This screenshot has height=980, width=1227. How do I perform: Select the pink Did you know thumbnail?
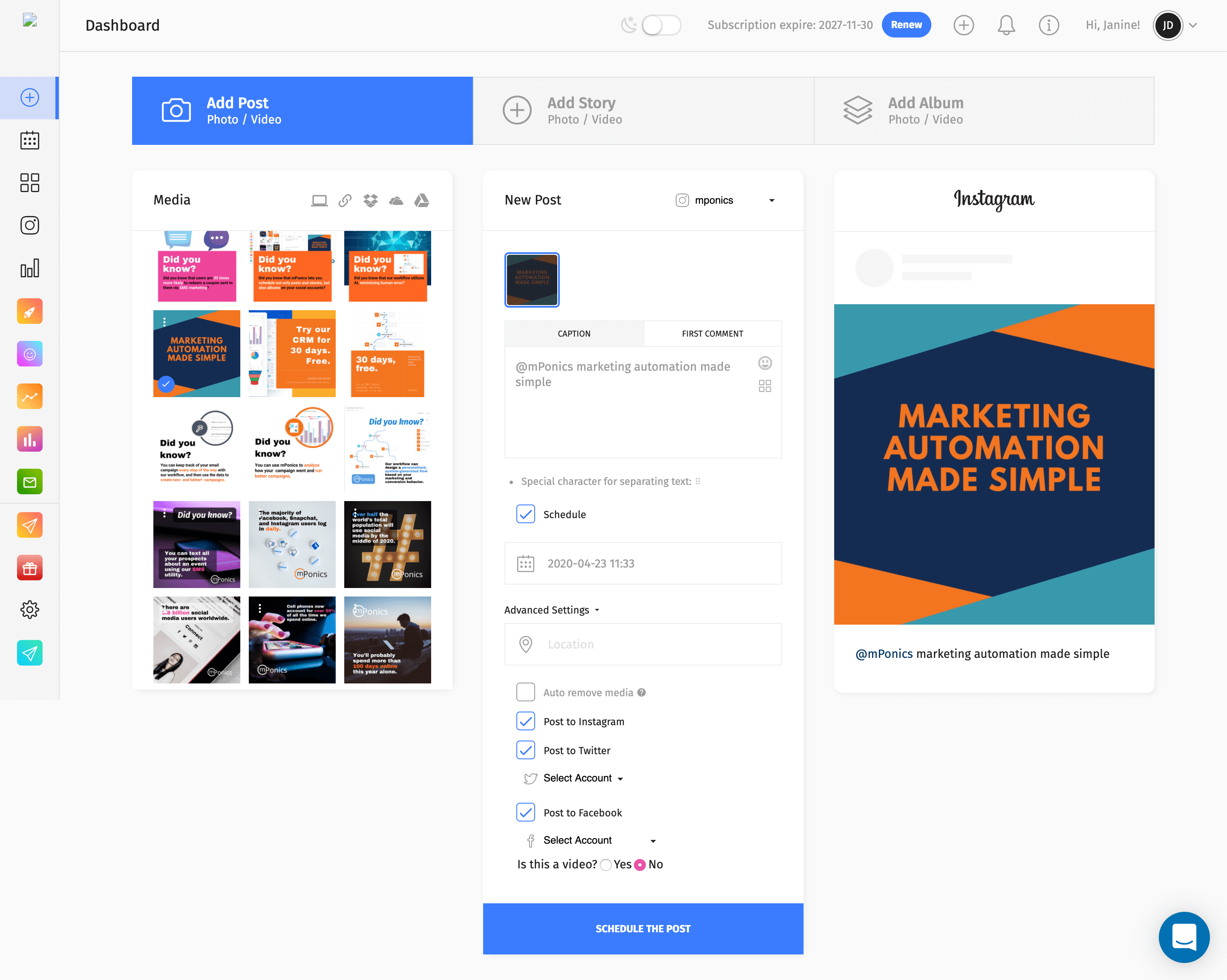pyautogui.click(x=196, y=266)
